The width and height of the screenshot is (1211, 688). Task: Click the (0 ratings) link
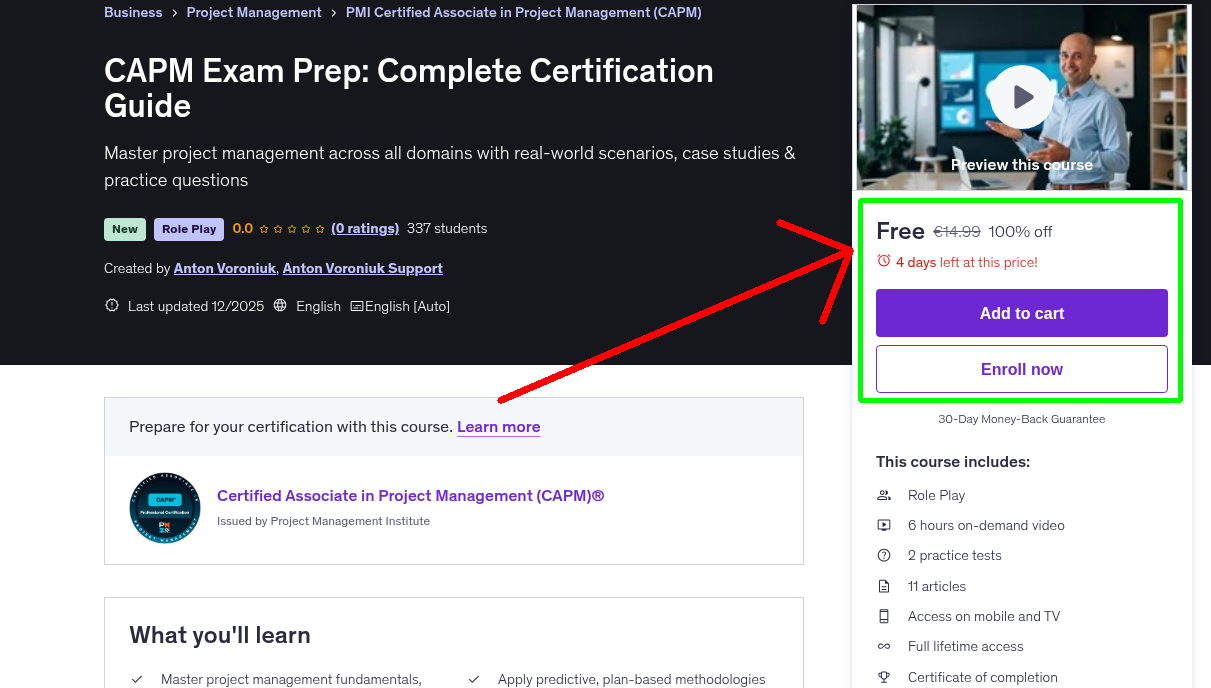[365, 228]
